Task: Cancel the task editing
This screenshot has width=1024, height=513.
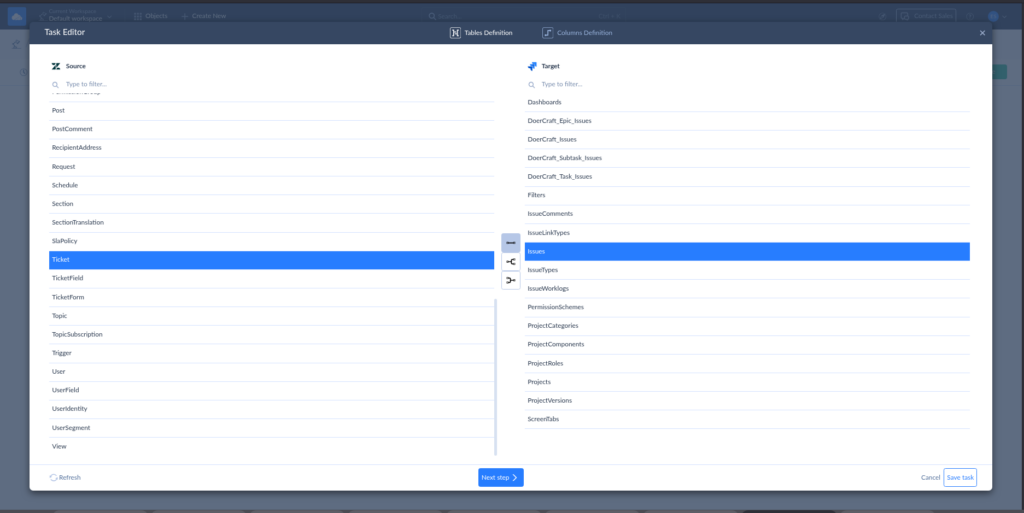Action: pos(931,478)
